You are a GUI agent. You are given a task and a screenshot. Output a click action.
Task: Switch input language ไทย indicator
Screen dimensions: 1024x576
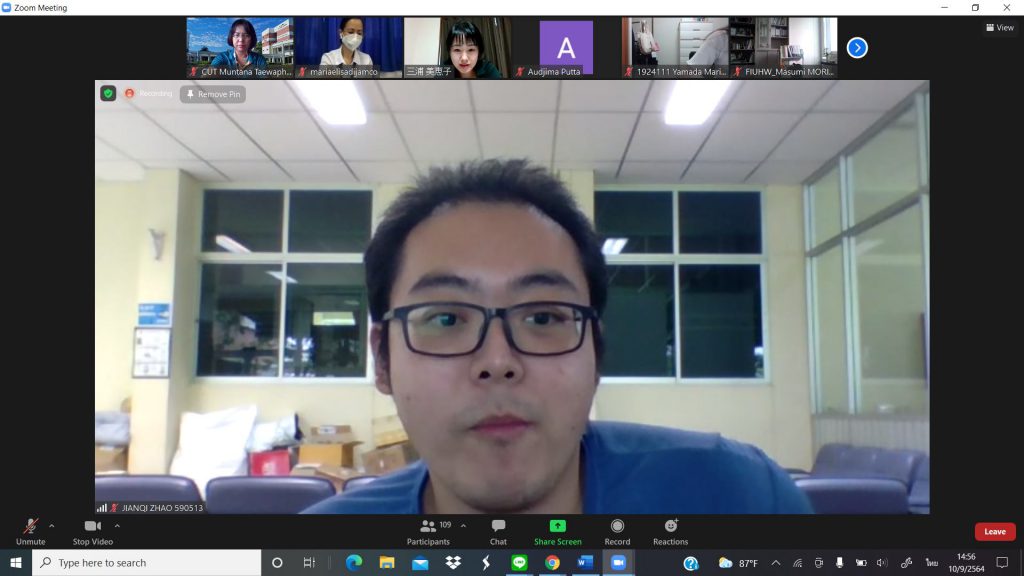pyautogui.click(x=931, y=562)
